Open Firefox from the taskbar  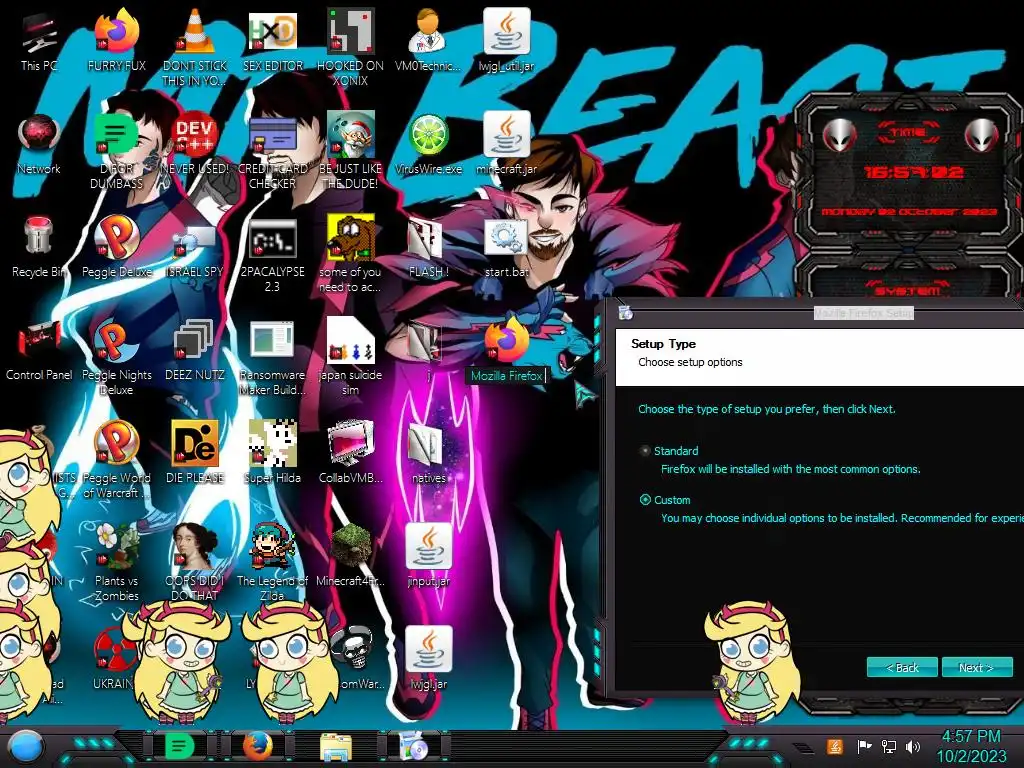pyautogui.click(x=258, y=746)
